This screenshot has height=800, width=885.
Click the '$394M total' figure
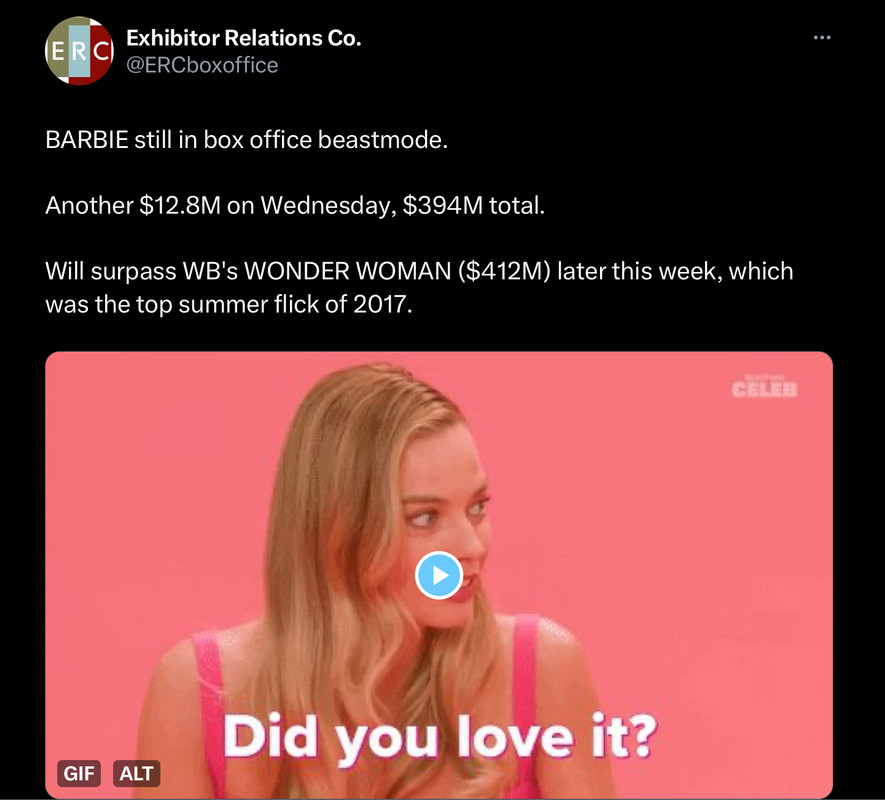click(x=473, y=205)
